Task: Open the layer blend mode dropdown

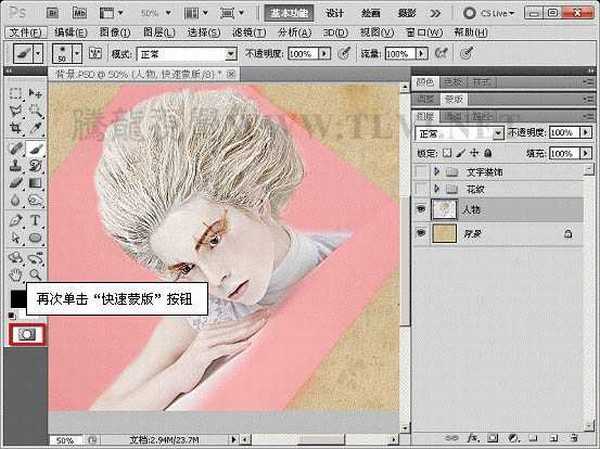Action: [458, 132]
